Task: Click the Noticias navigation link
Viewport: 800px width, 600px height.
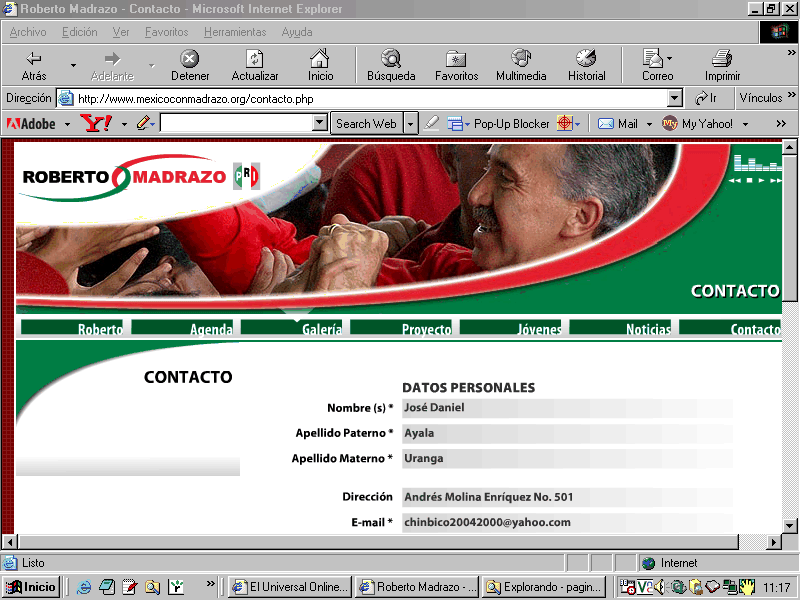Action: click(648, 329)
